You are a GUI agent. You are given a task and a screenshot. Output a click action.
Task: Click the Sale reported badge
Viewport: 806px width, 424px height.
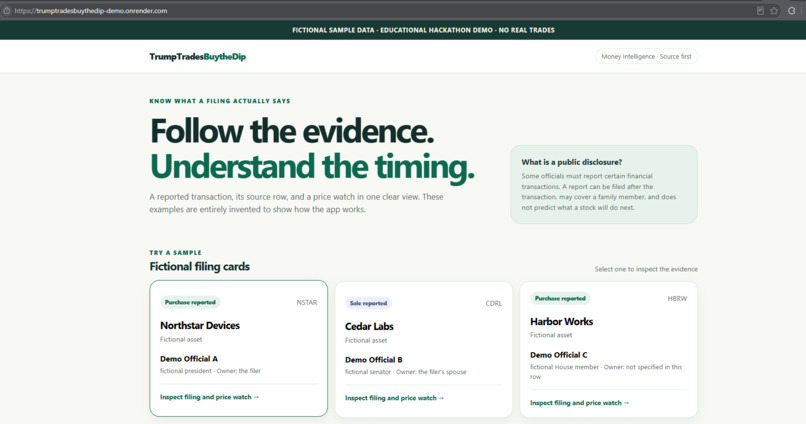369,303
